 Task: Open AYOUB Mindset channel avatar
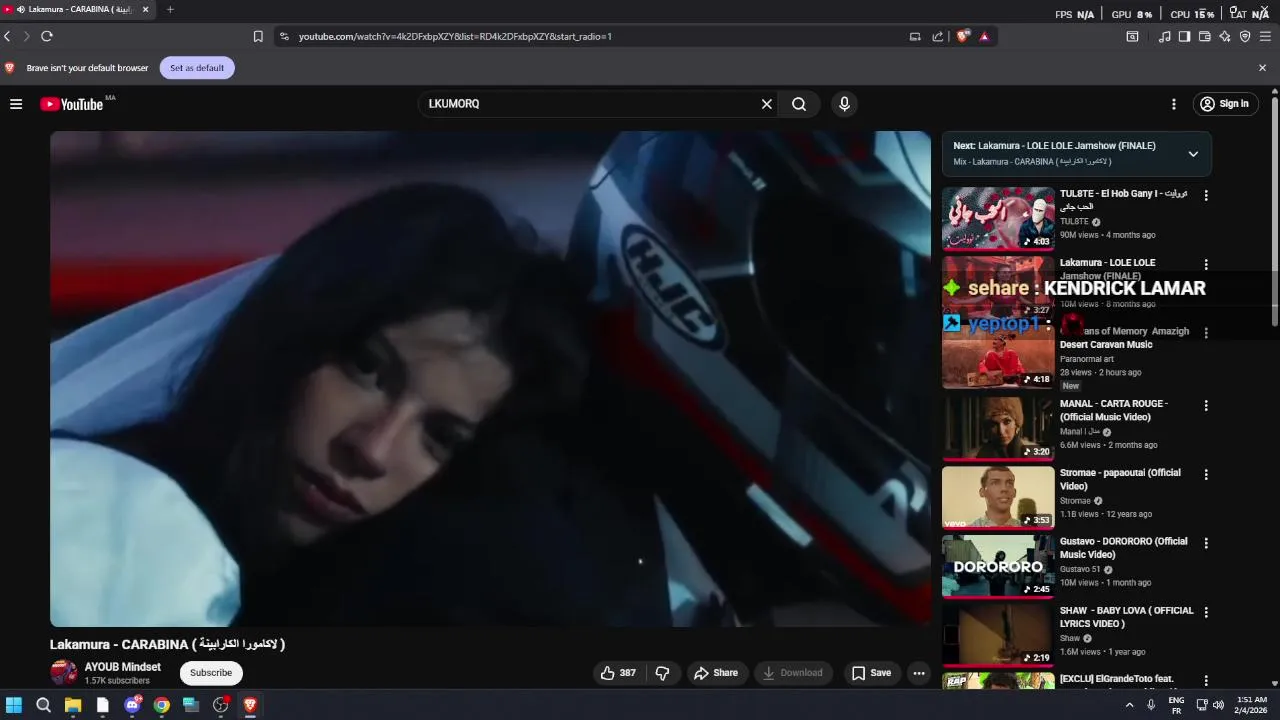tap(64, 673)
